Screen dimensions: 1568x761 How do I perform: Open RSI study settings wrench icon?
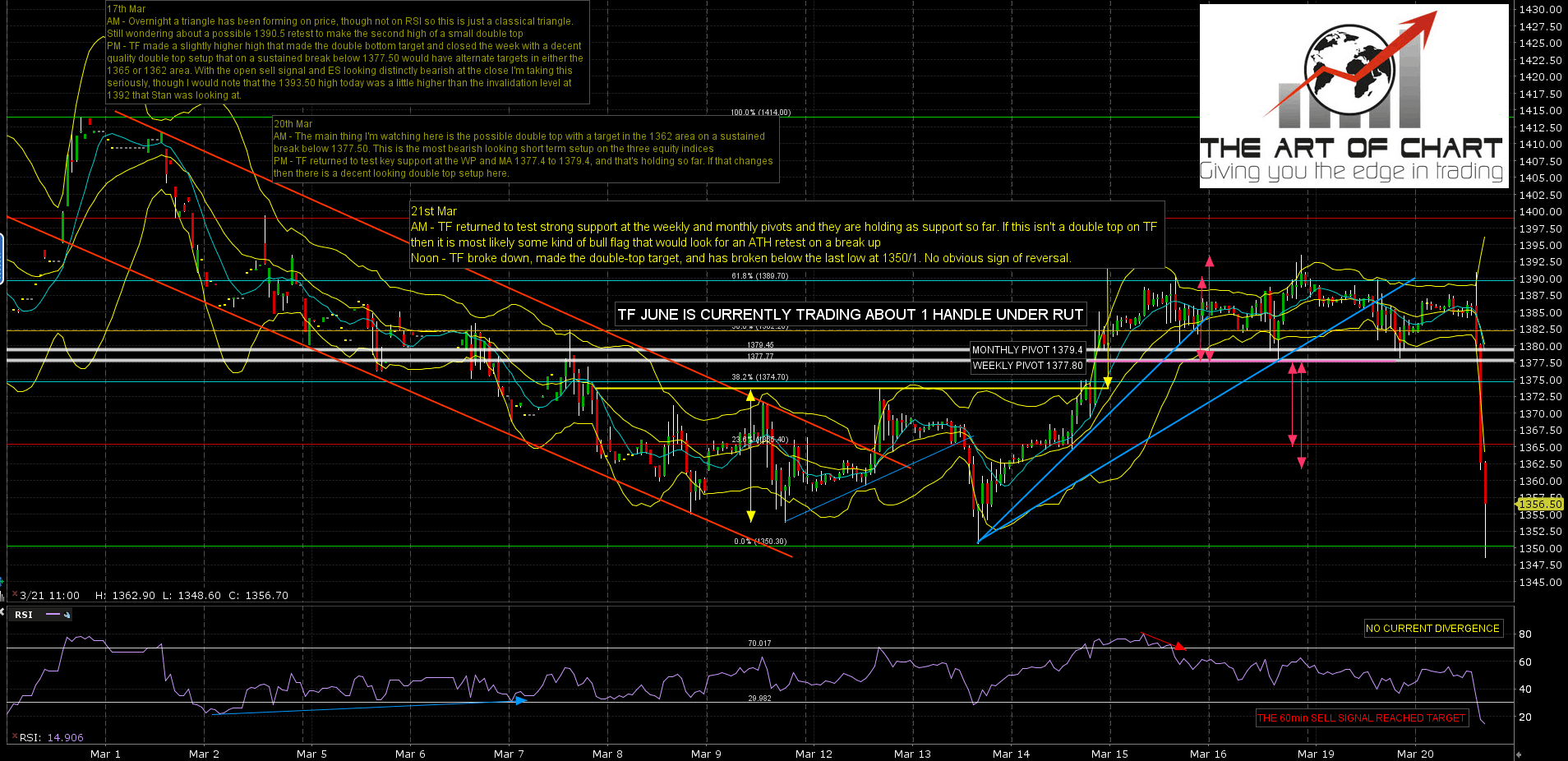(67, 615)
